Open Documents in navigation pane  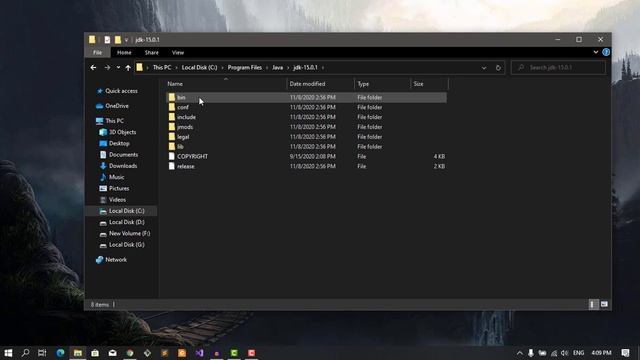(123, 155)
